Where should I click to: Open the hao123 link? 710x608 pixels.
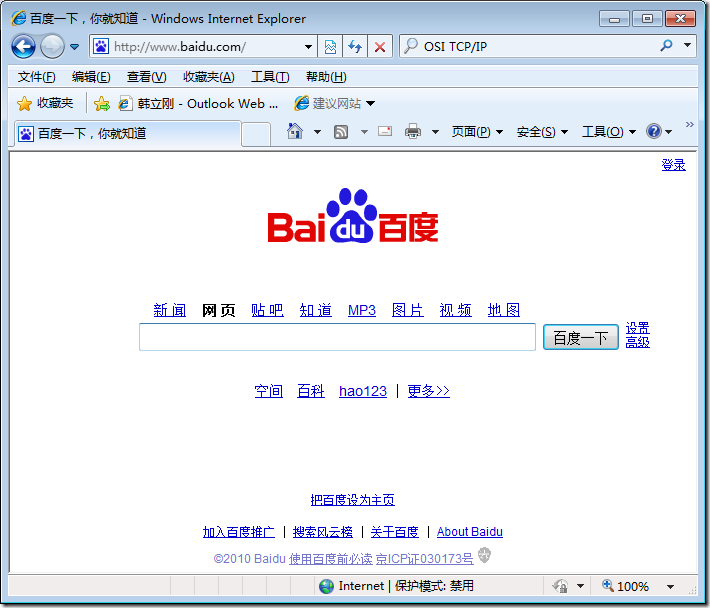tap(363, 391)
